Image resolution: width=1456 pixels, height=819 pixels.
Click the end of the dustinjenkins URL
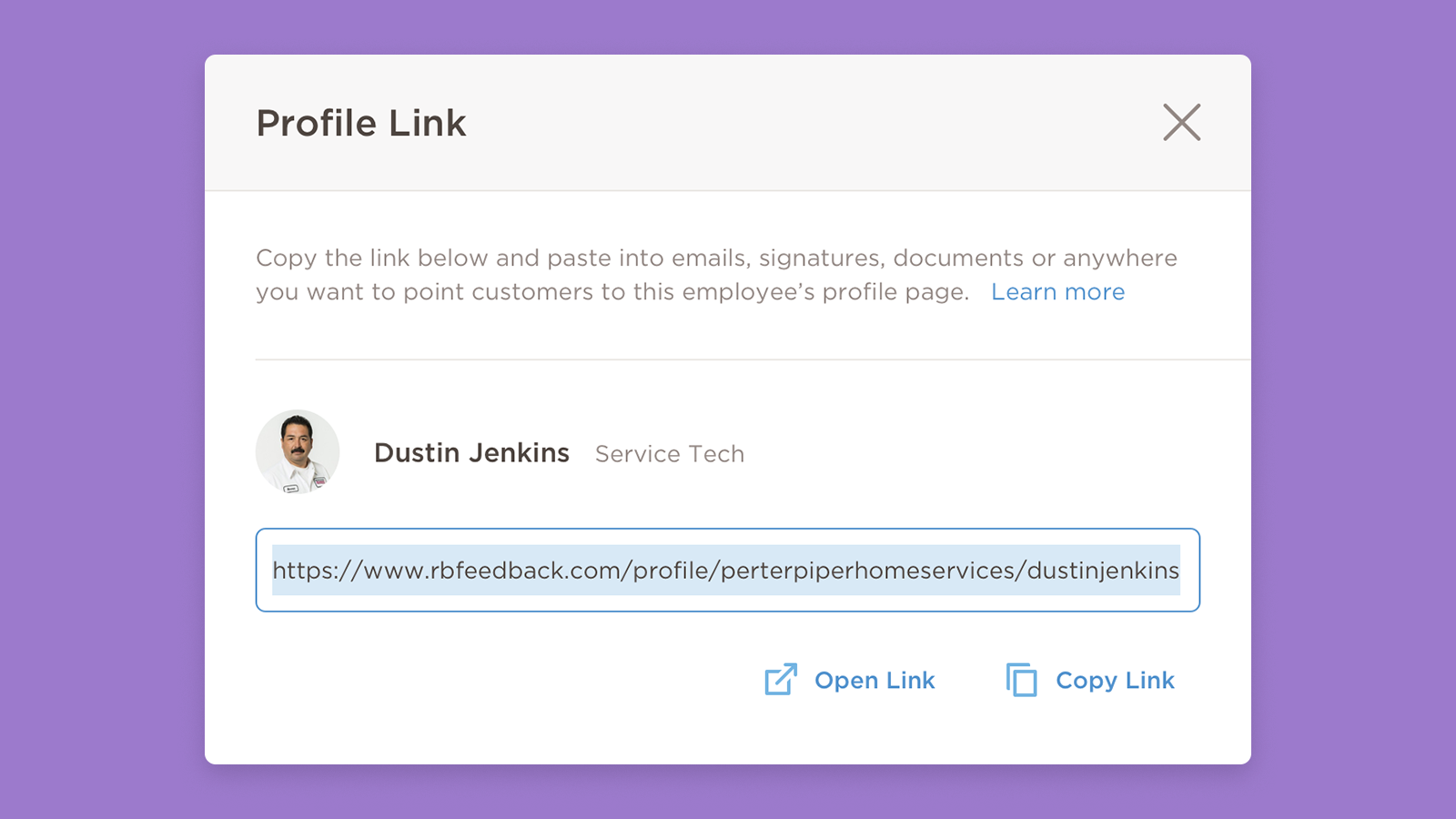click(x=1174, y=571)
